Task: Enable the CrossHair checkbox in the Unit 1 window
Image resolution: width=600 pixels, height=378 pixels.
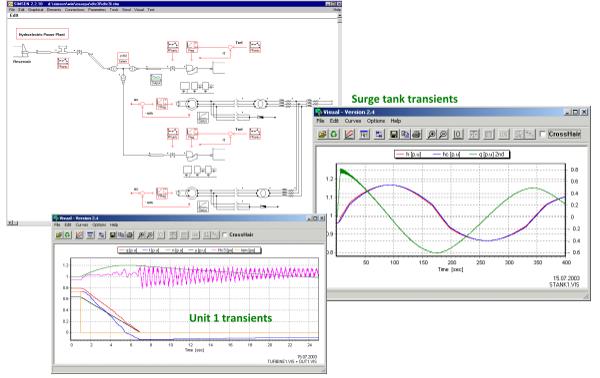Action: tap(225, 235)
